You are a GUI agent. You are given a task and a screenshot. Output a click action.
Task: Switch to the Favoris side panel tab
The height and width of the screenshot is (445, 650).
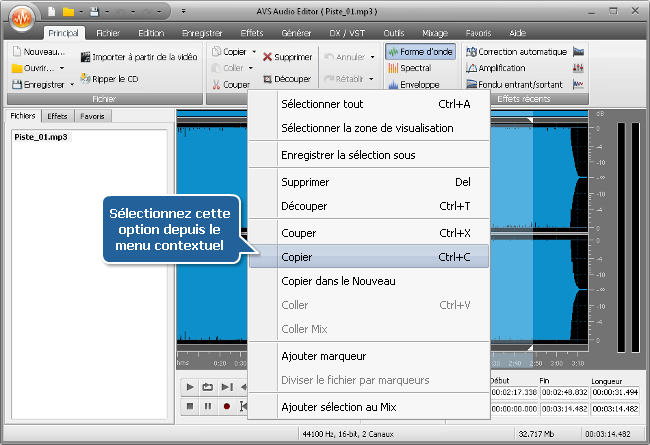92,116
